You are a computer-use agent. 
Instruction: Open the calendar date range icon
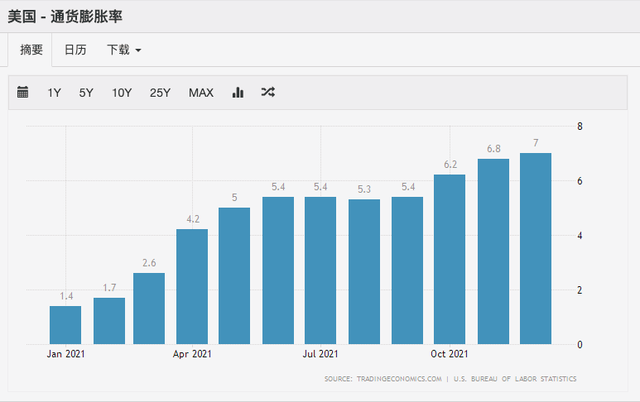coord(22,92)
